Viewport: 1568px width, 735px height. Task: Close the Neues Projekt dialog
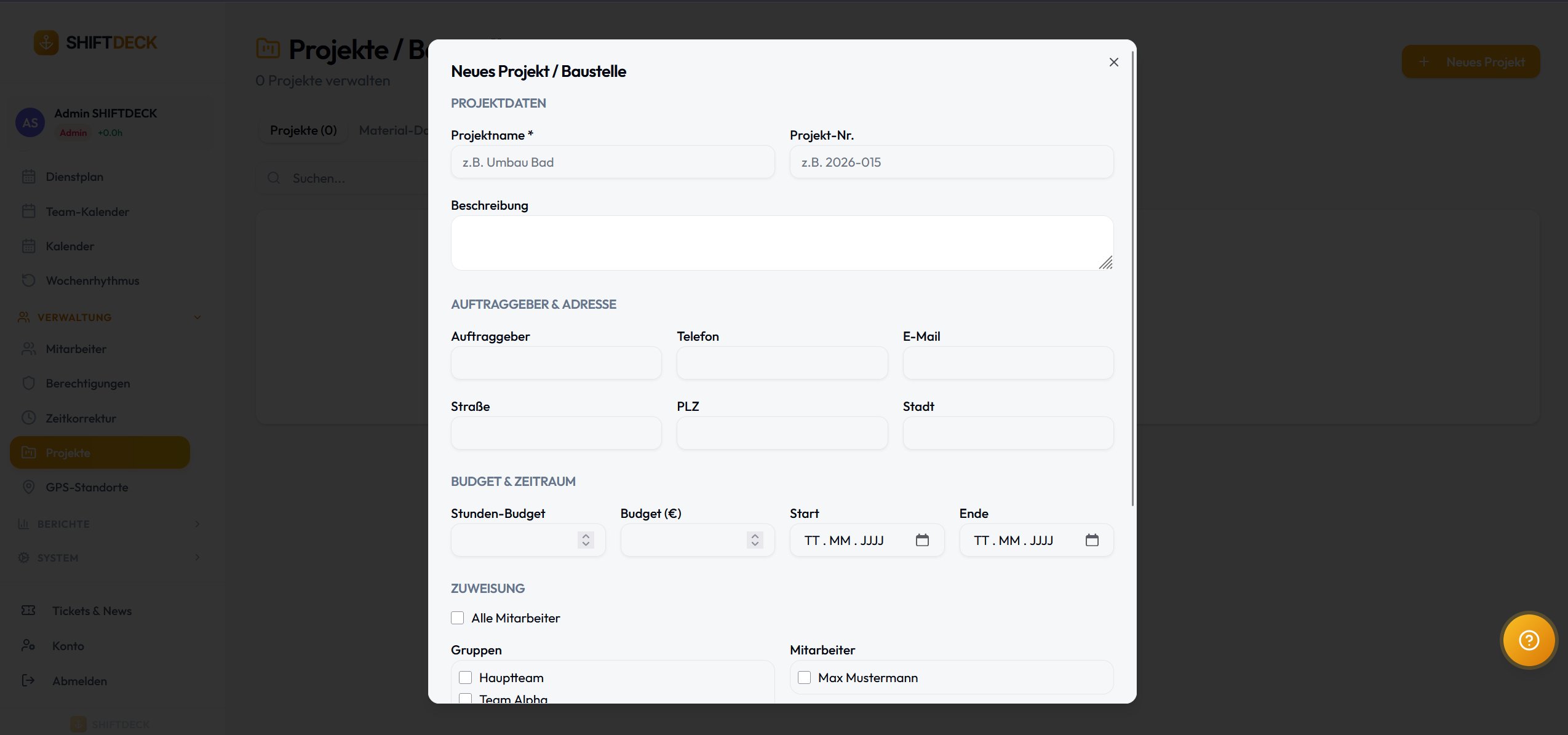pyautogui.click(x=1113, y=62)
